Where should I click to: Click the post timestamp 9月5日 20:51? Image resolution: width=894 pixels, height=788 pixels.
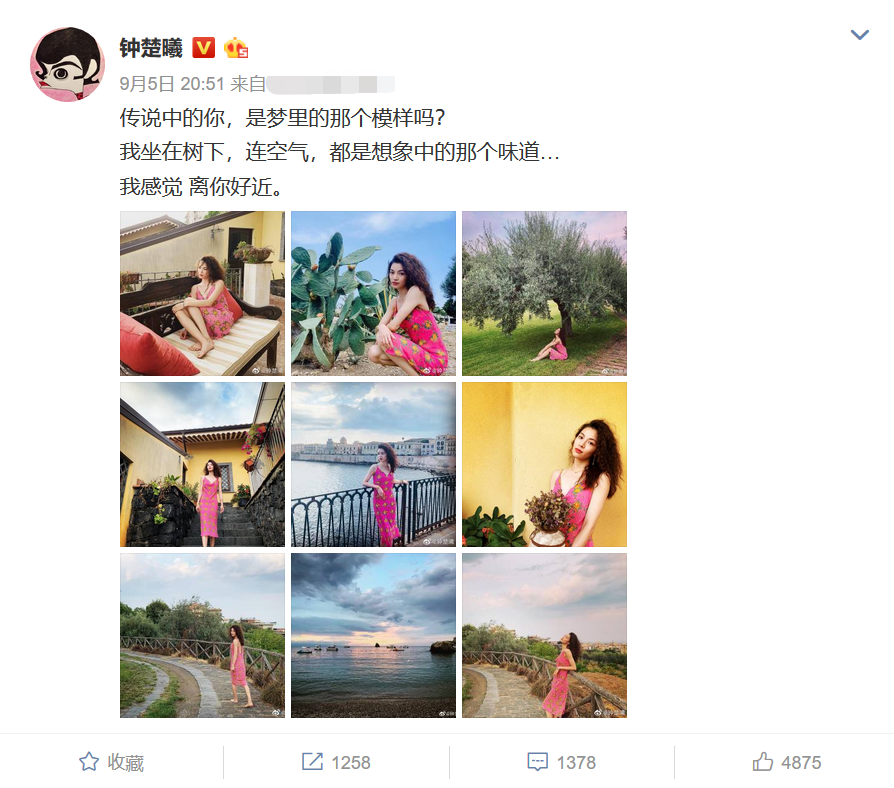(x=172, y=84)
